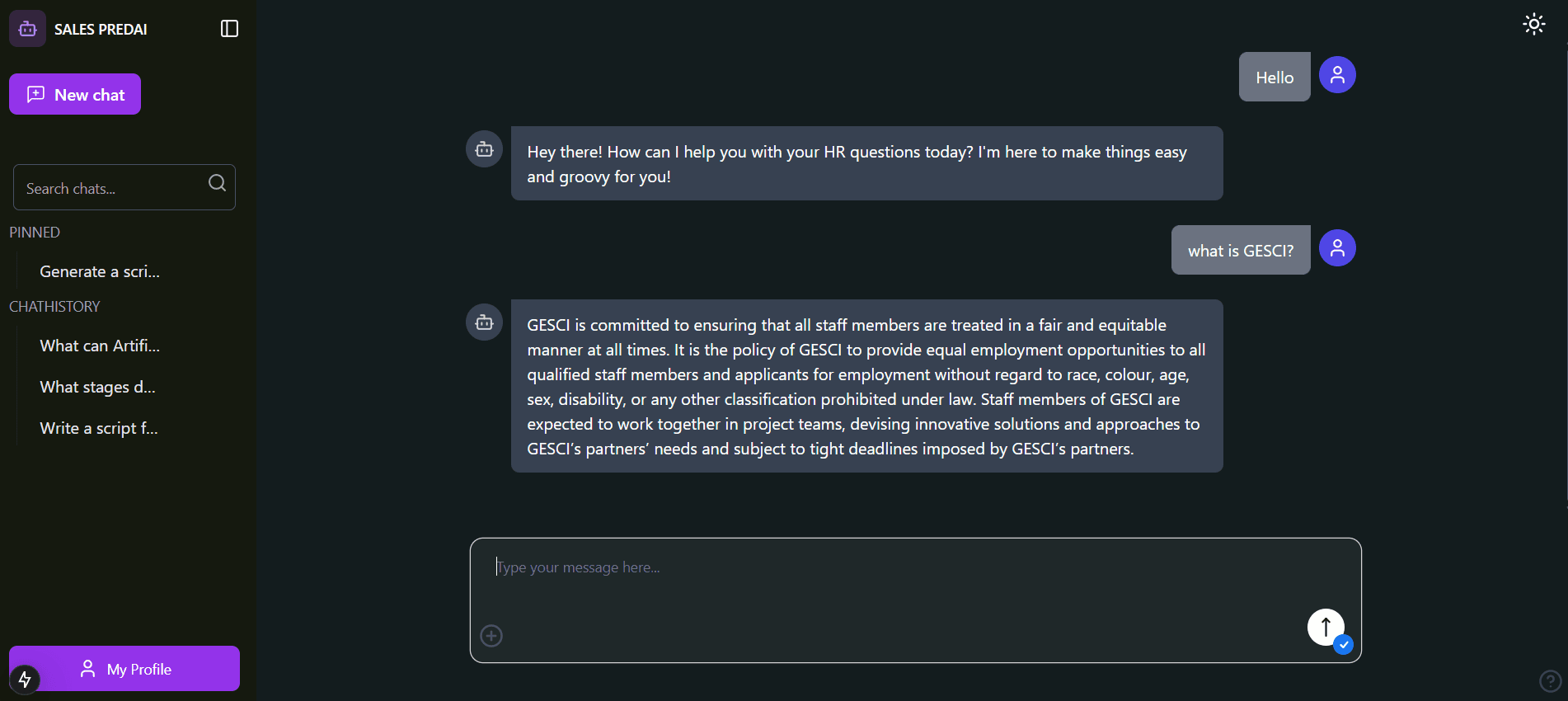
Task: Toggle light mode with the sun icon
Action: coord(1533,24)
